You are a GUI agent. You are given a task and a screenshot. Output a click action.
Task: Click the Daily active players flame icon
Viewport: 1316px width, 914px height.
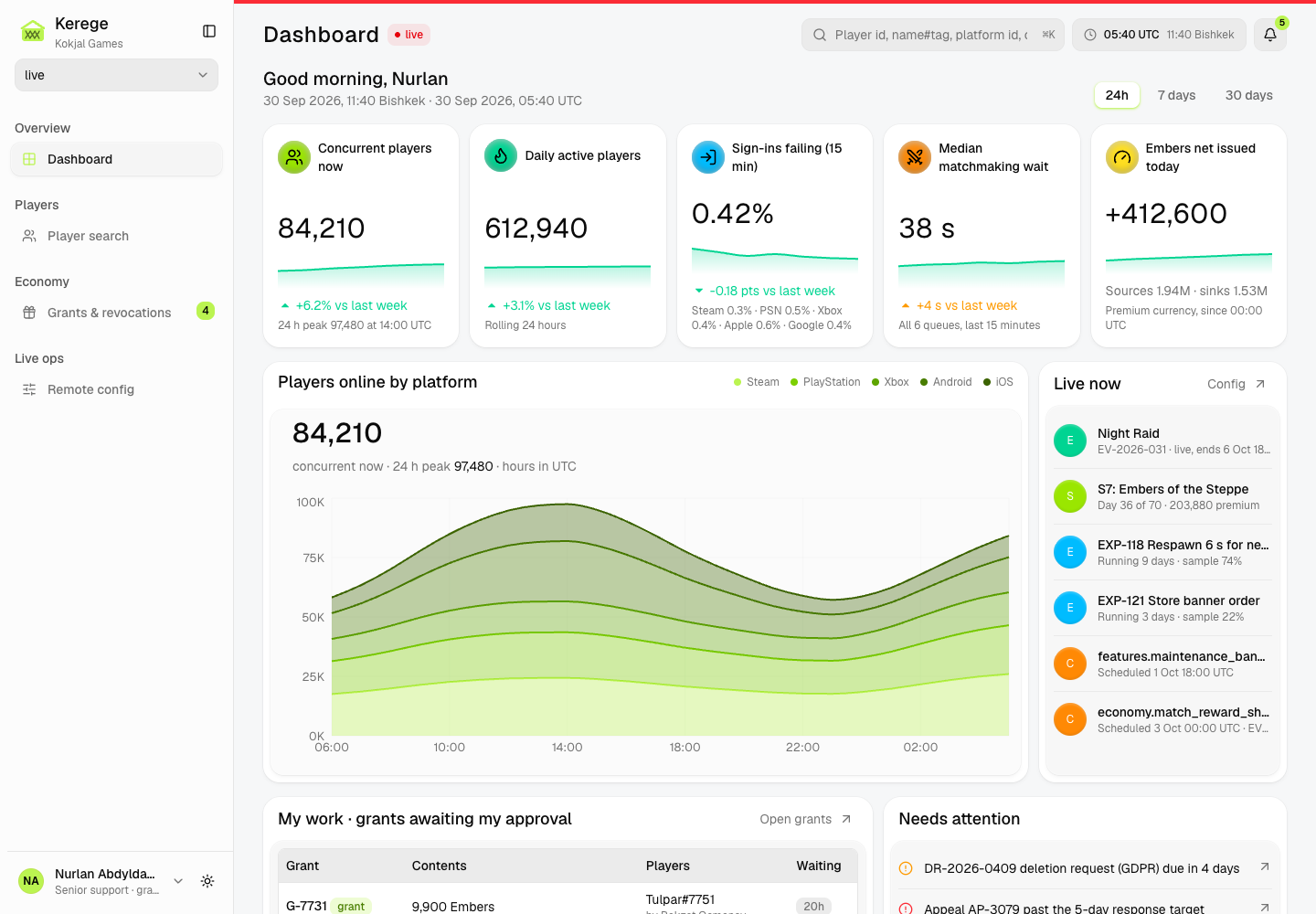pyautogui.click(x=501, y=155)
